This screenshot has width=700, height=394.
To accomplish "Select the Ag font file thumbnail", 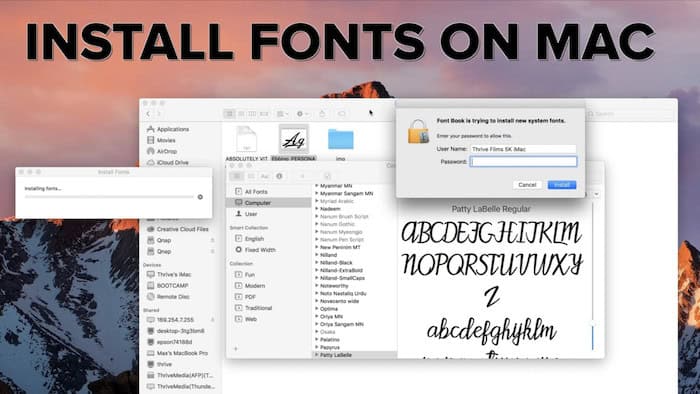I will tap(293, 140).
